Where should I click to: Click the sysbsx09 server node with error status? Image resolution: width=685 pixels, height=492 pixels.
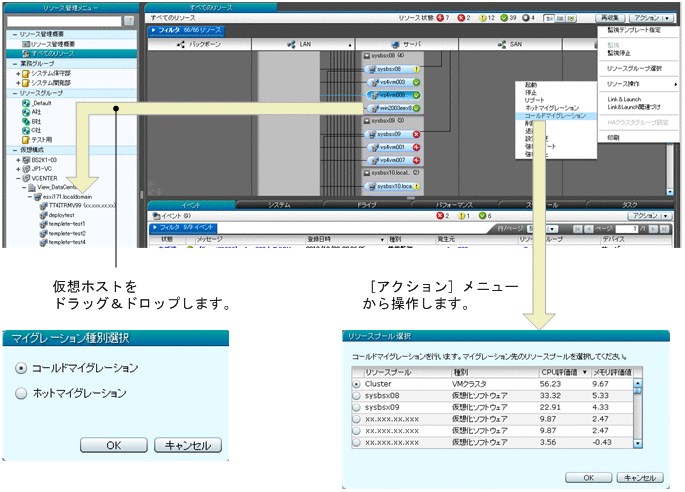392,134
